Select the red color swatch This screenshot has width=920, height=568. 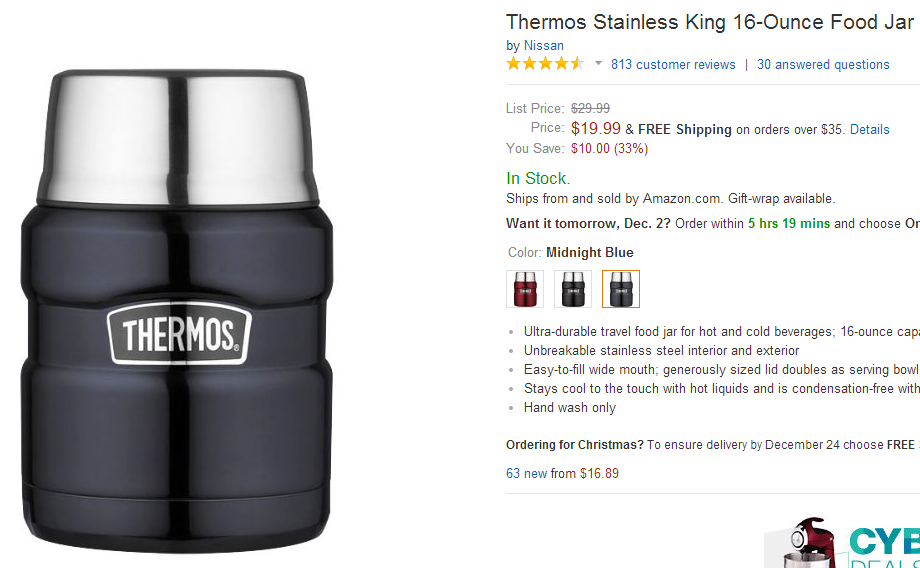(525, 288)
